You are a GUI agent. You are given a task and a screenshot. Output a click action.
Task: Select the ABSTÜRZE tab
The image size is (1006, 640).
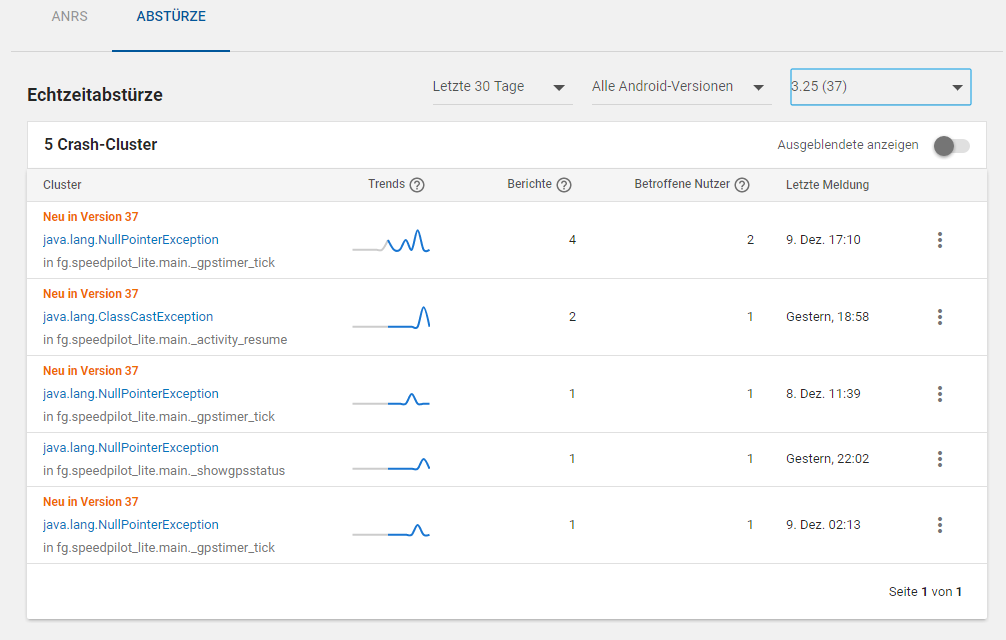pos(171,17)
